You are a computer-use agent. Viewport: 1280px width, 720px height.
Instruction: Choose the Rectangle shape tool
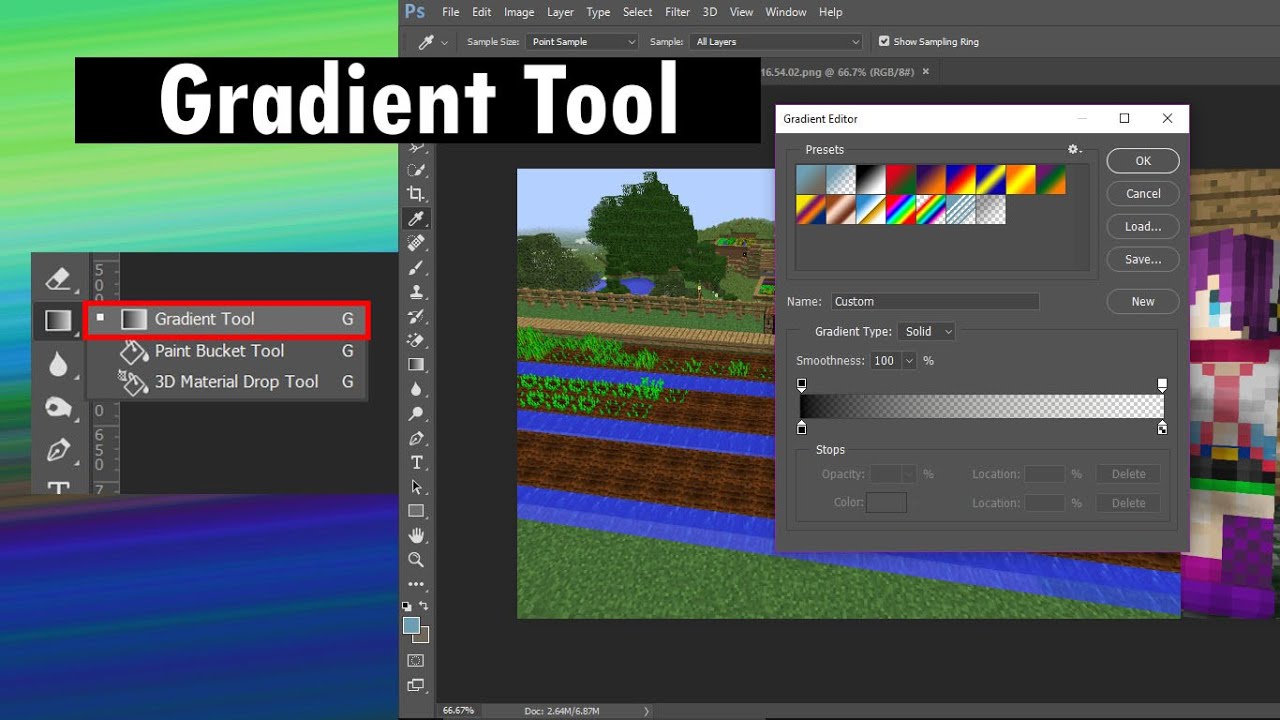(x=416, y=511)
